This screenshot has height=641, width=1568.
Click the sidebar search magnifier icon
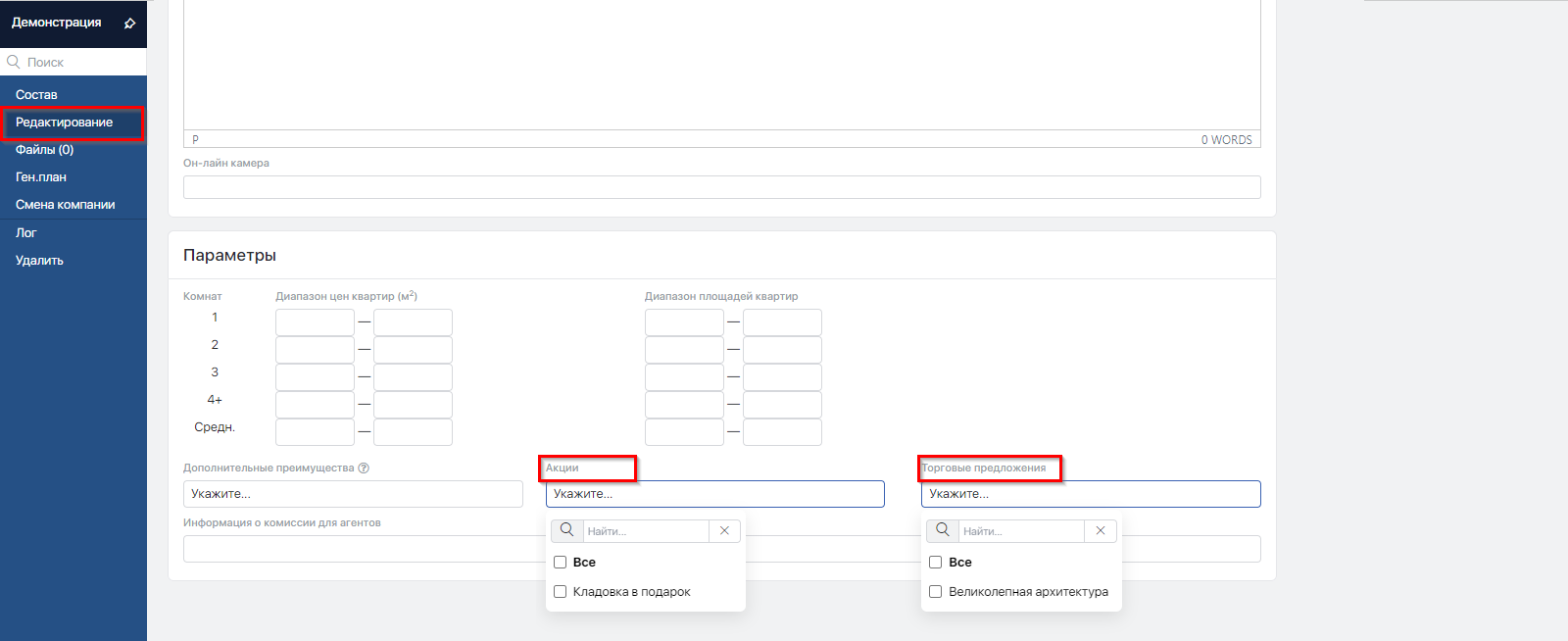pyautogui.click(x=14, y=62)
